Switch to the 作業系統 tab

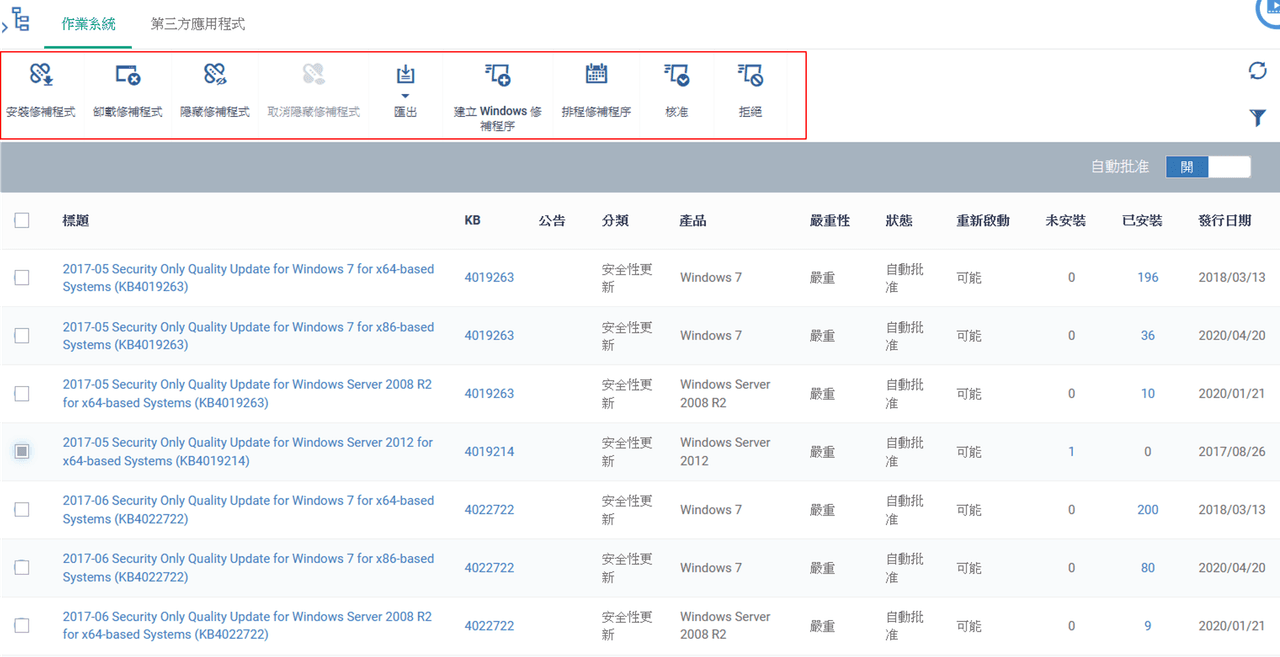(88, 23)
